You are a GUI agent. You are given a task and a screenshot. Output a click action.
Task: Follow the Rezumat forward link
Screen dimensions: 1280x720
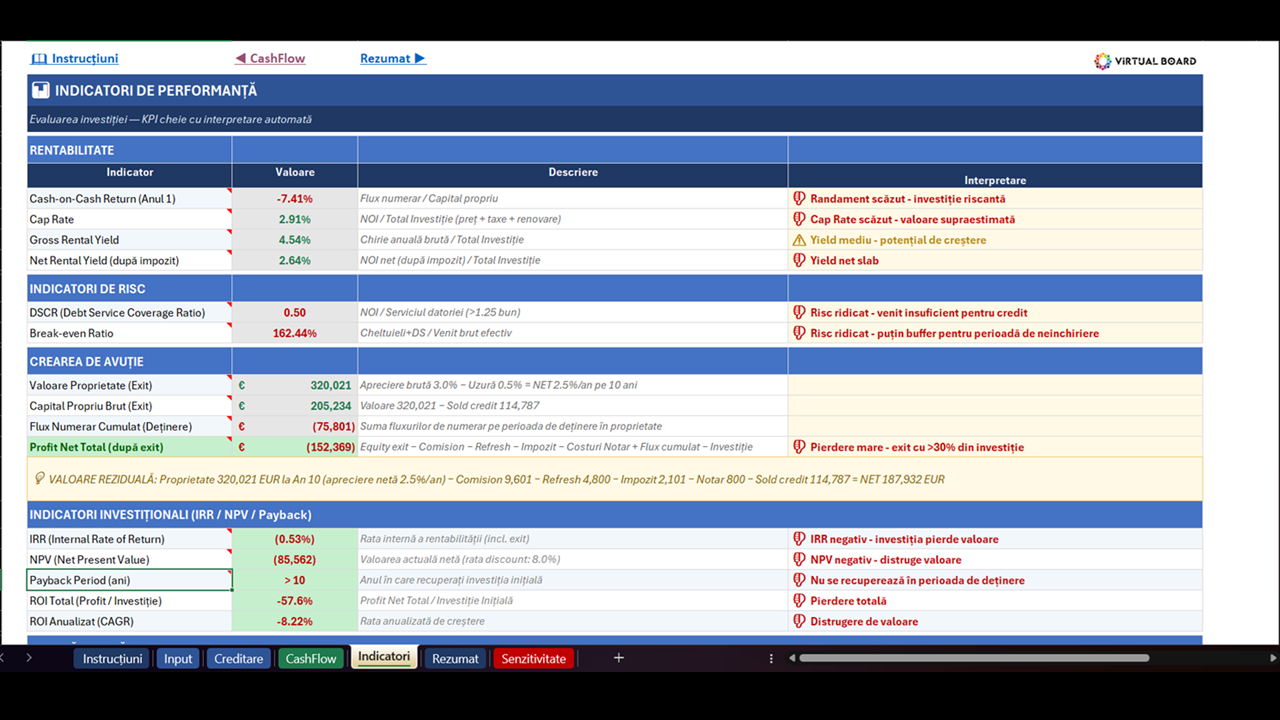[393, 59]
